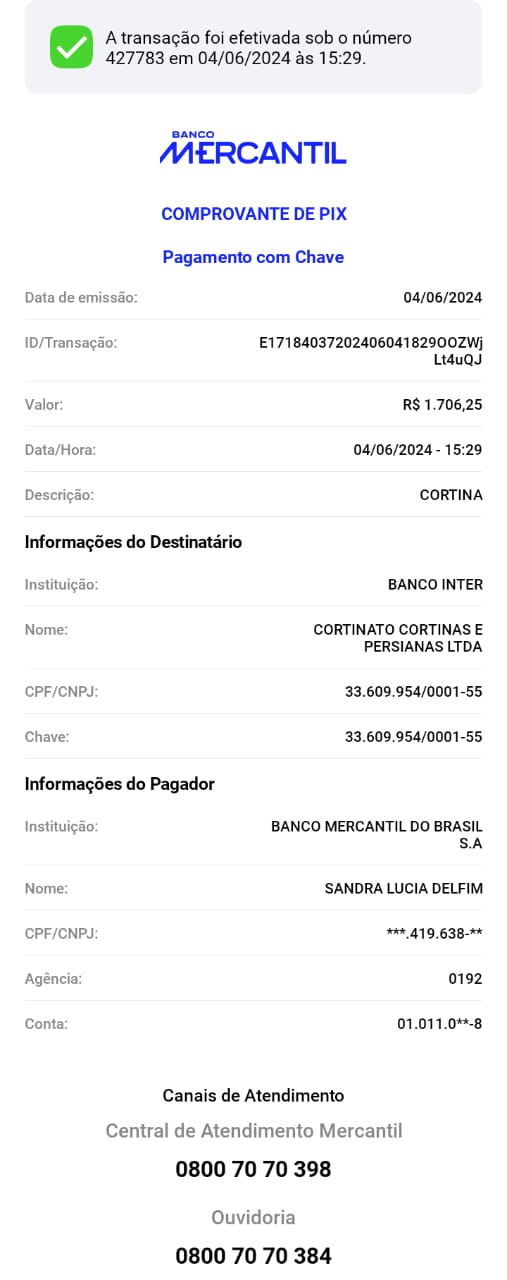This screenshot has height=1280, width=507.
Task: Click the transaction confirmation message banner
Action: 253,47
